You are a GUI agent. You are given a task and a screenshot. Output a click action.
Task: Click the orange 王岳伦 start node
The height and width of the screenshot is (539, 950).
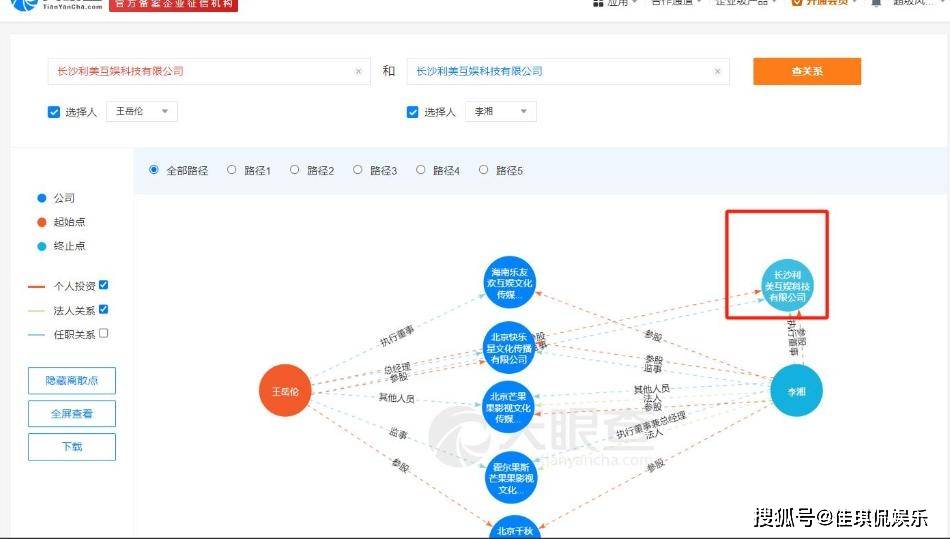coord(285,391)
